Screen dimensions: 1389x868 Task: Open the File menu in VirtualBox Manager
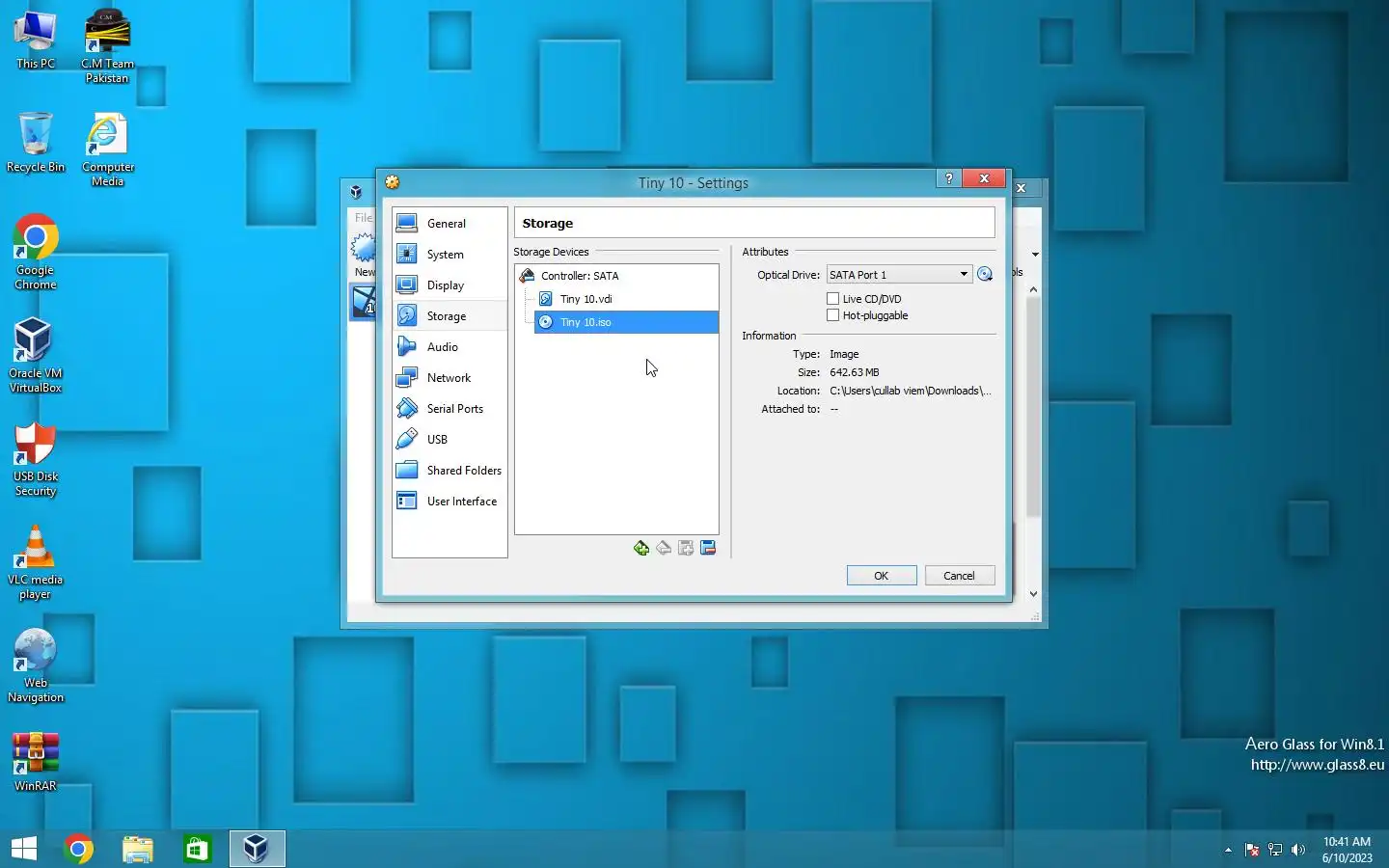[x=364, y=217]
